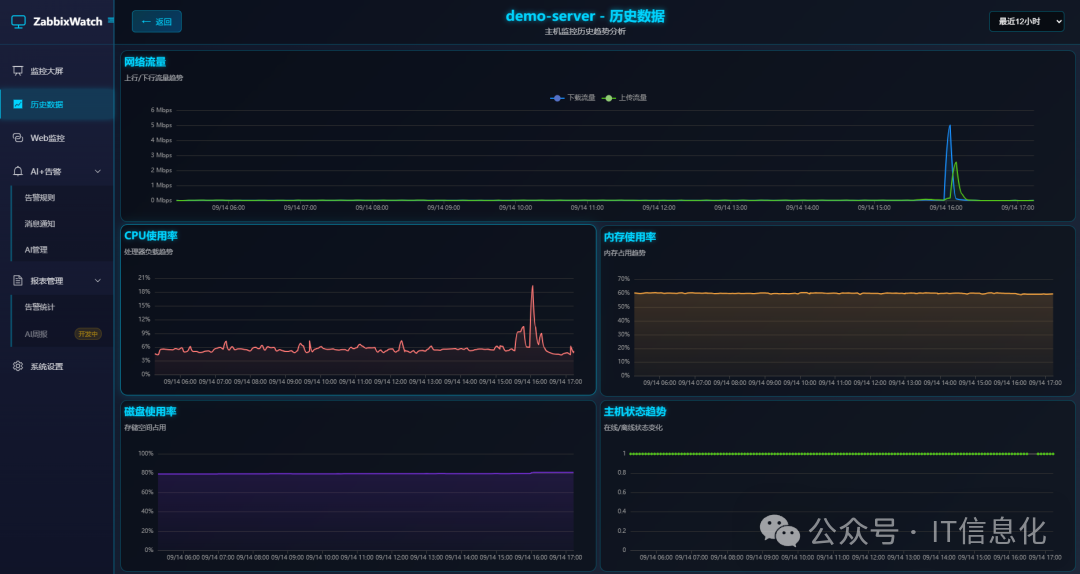Collapse the sidebar using the icon beside ZabbixWatch
The image size is (1080, 574).
pos(110,19)
